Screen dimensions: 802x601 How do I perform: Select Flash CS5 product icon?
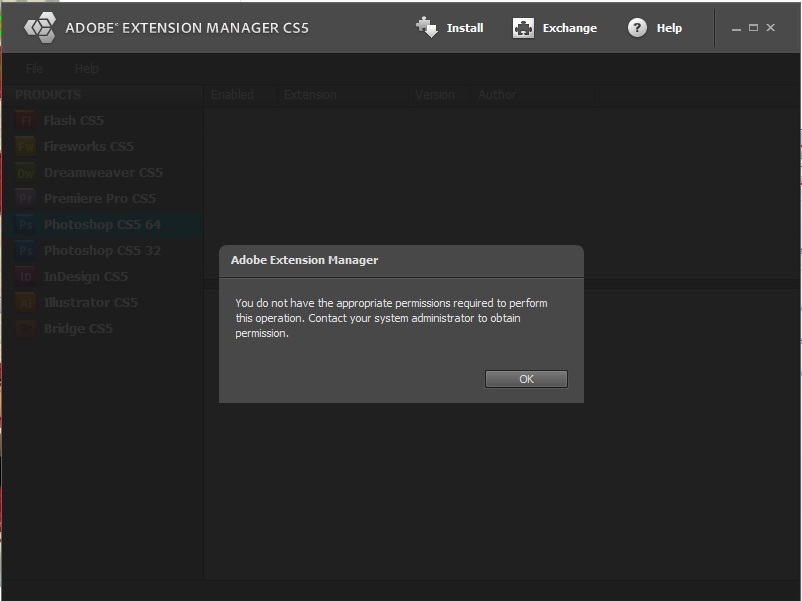25,121
